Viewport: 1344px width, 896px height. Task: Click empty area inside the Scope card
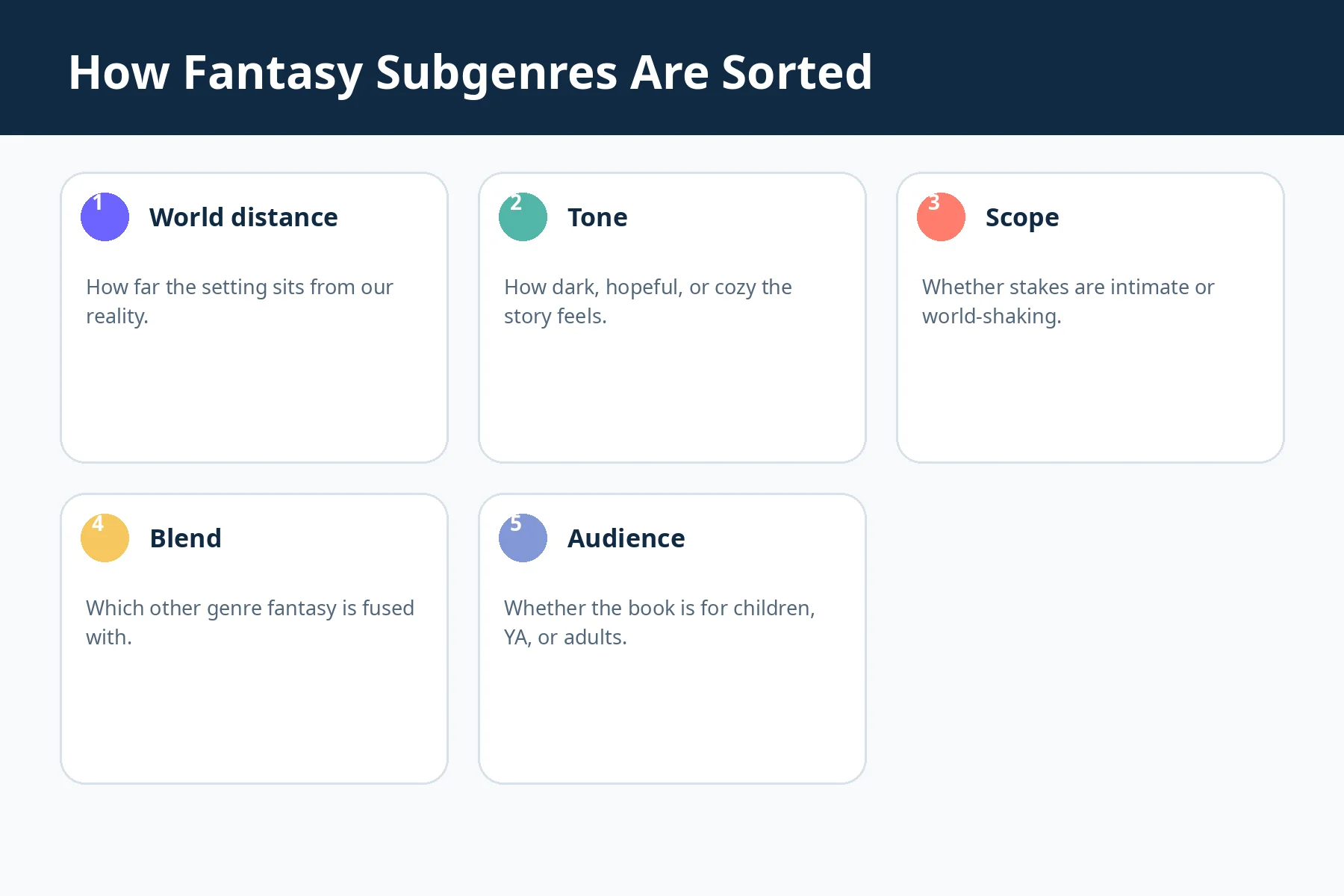tap(1090, 396)
